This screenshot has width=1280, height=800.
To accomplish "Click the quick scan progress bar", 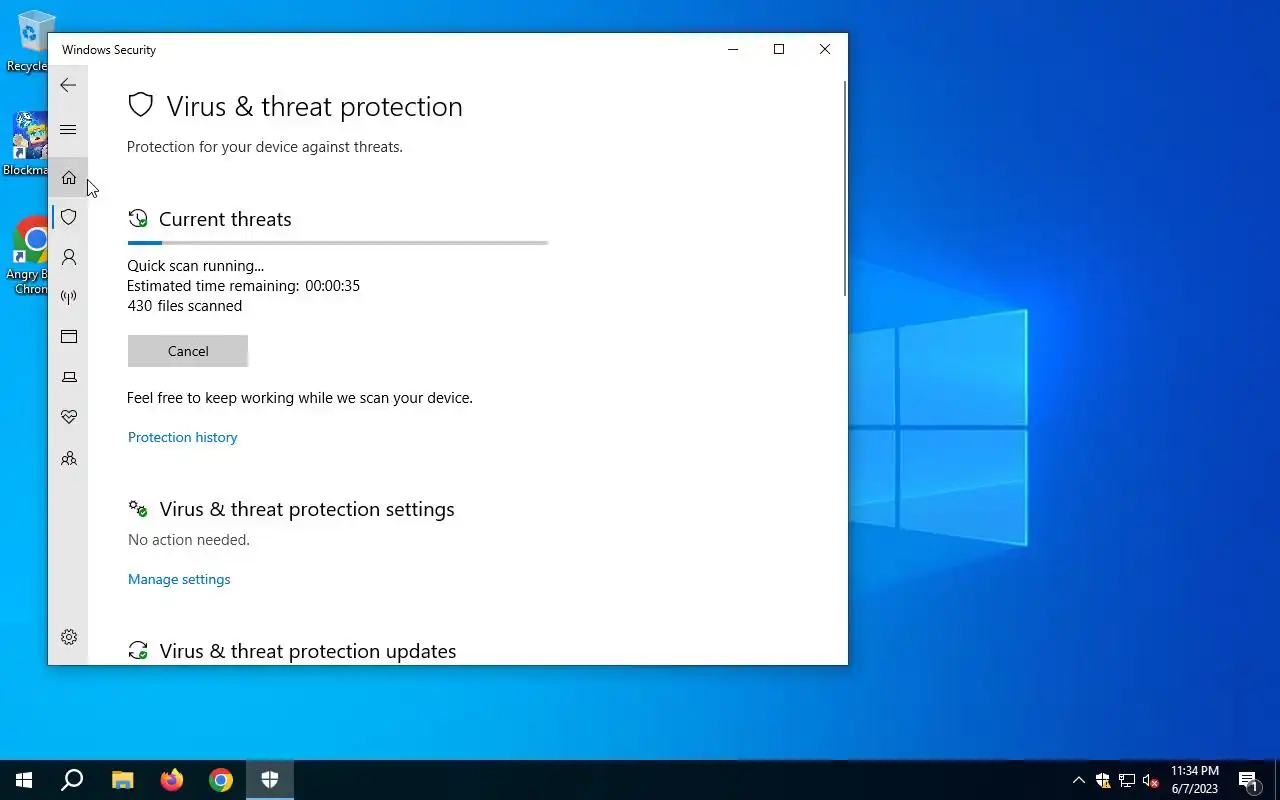I will [338, 242].
